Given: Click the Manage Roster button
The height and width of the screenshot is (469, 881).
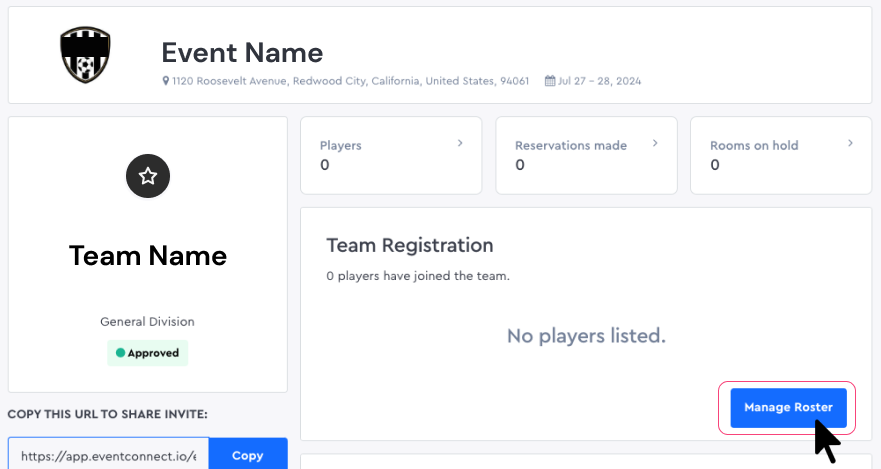Looking at the screenshot, I should pos(788,407).
